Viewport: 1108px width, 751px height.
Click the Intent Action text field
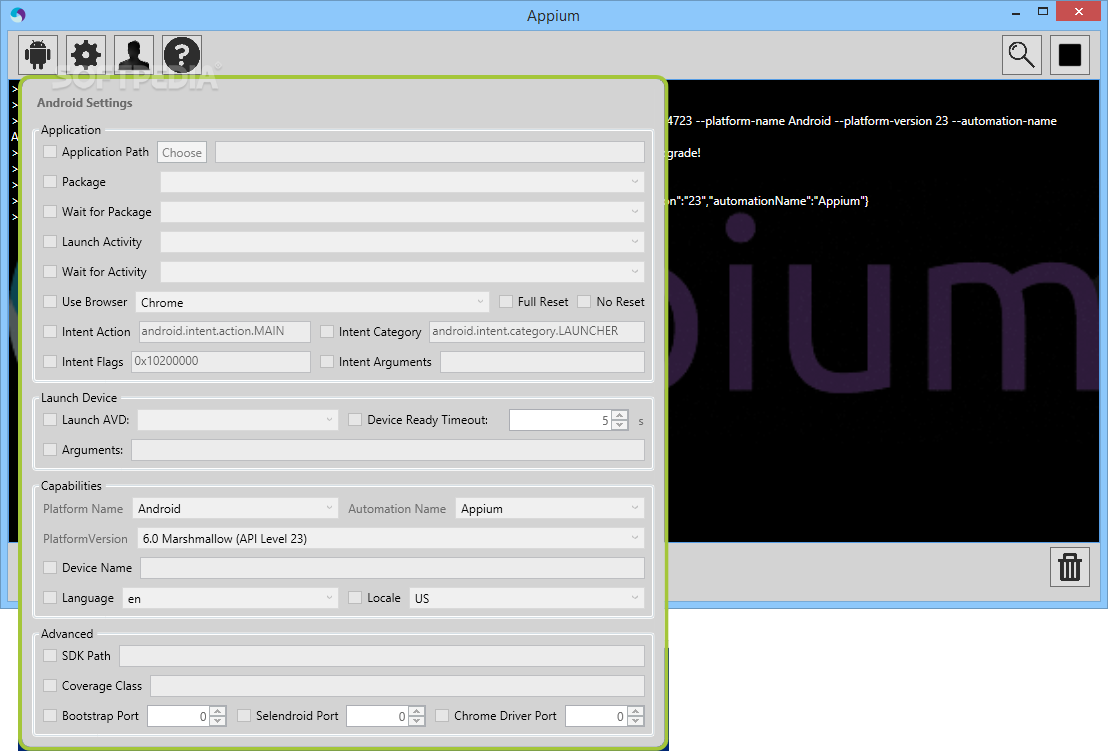[225, 331]
